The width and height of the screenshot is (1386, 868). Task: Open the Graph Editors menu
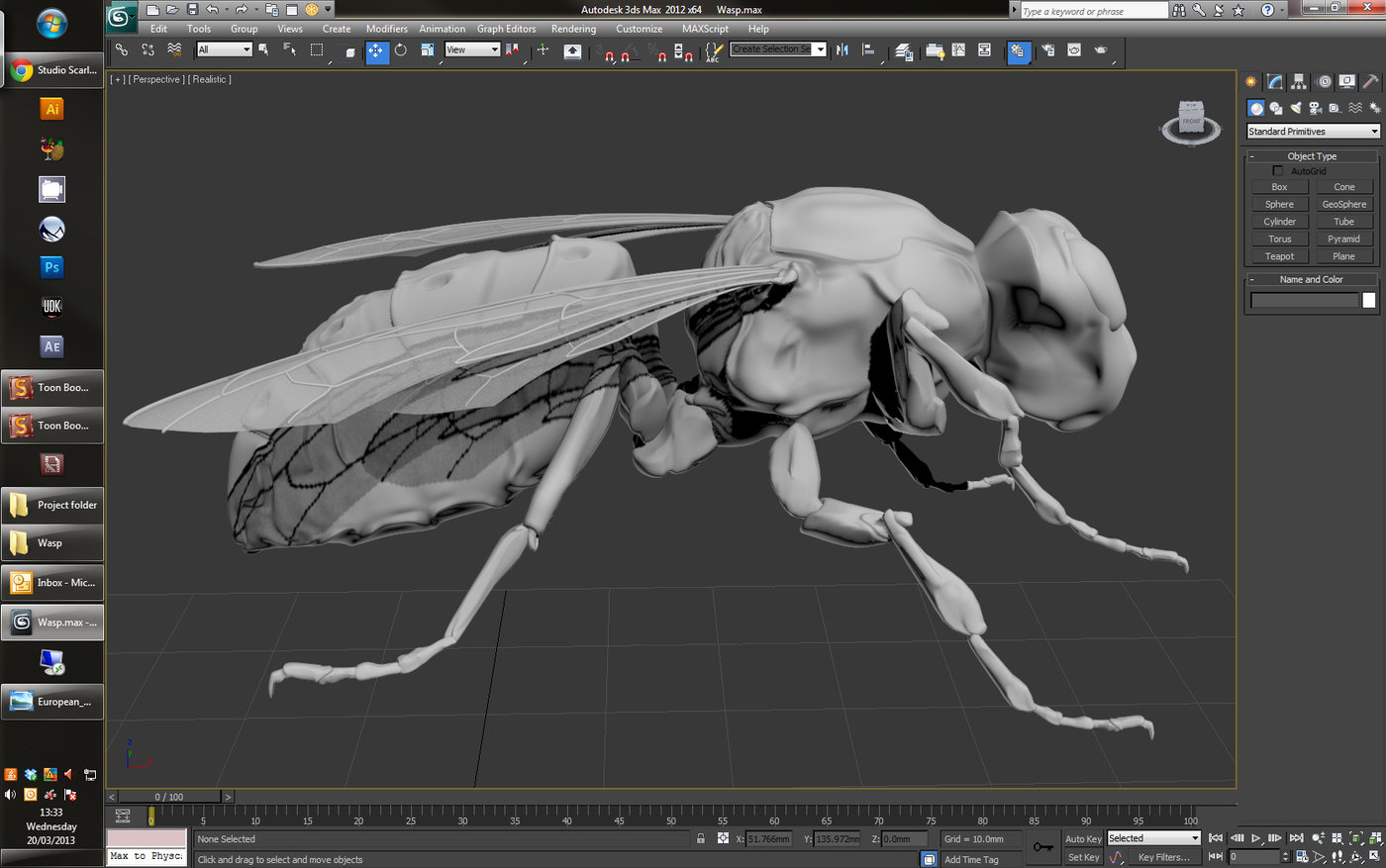pyautogui.click(x=507, y=29)
